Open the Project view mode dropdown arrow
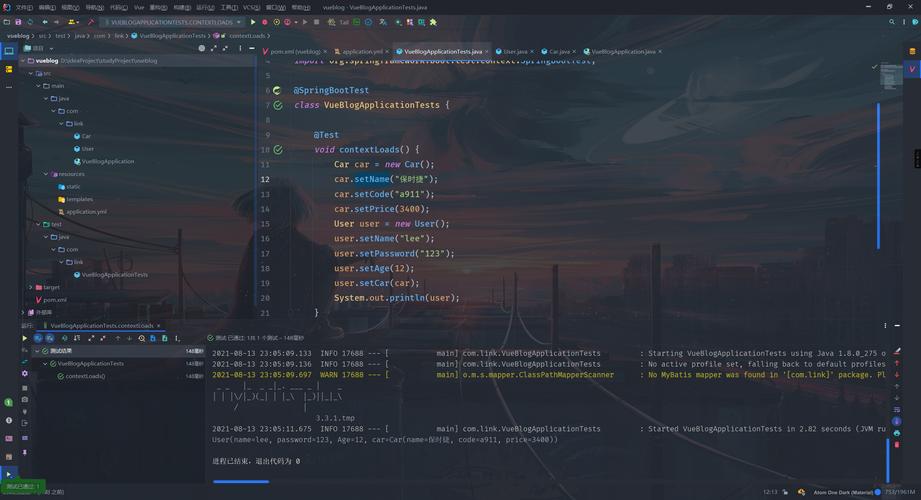 coord(51,48)
